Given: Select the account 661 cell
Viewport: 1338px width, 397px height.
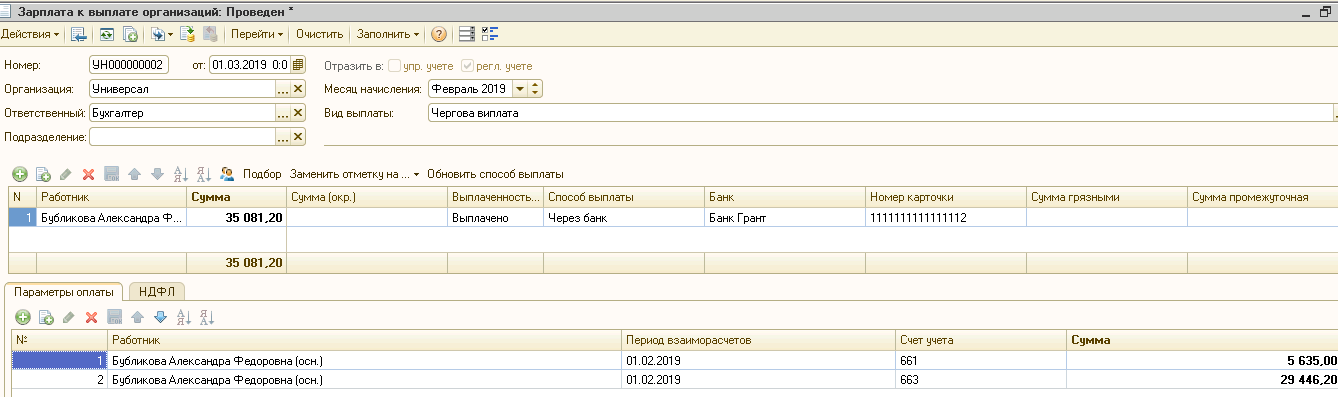Looking at the screenshot, I should tap(981, 360).
